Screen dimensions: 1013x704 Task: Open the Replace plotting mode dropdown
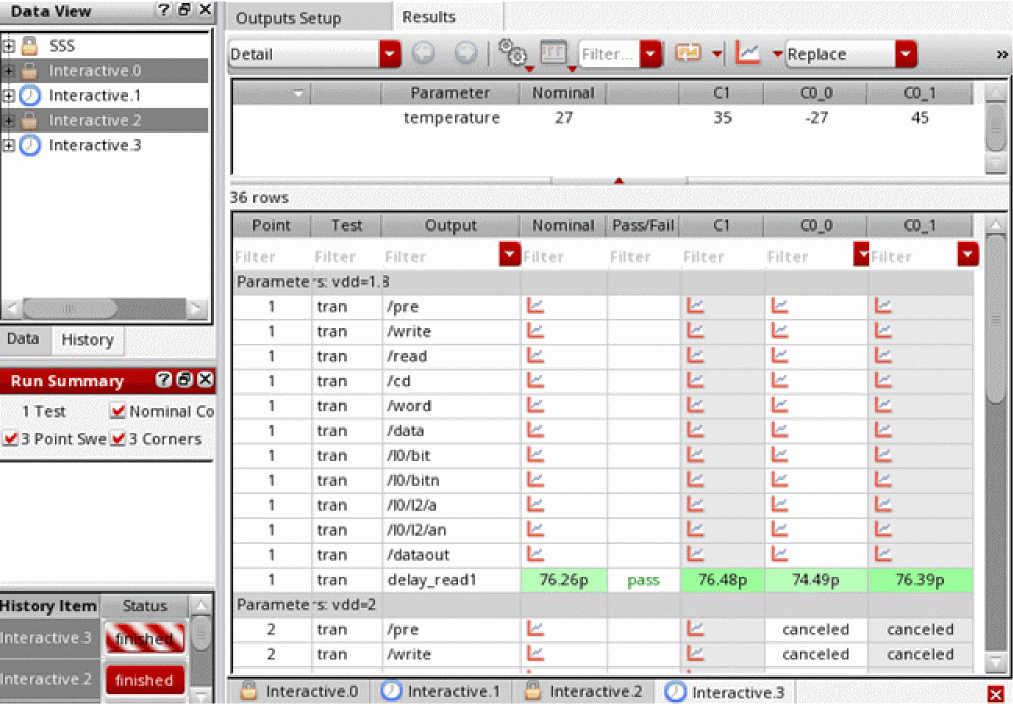point(906,55)
